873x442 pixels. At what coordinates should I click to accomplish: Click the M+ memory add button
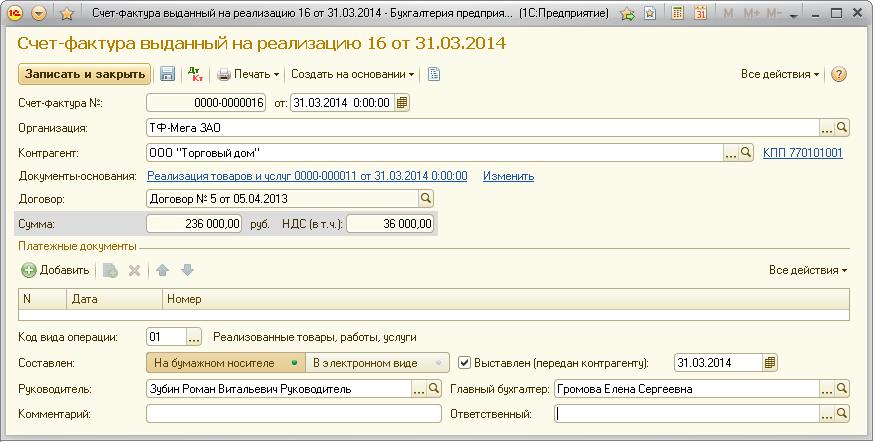point(751,13)
